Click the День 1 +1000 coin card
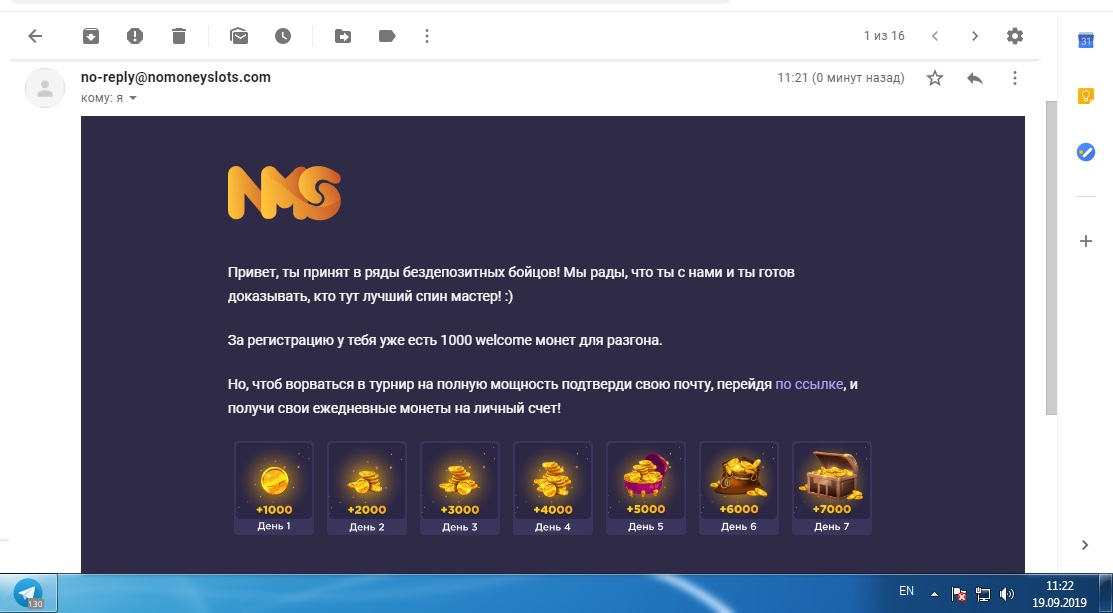 [274, 487]
